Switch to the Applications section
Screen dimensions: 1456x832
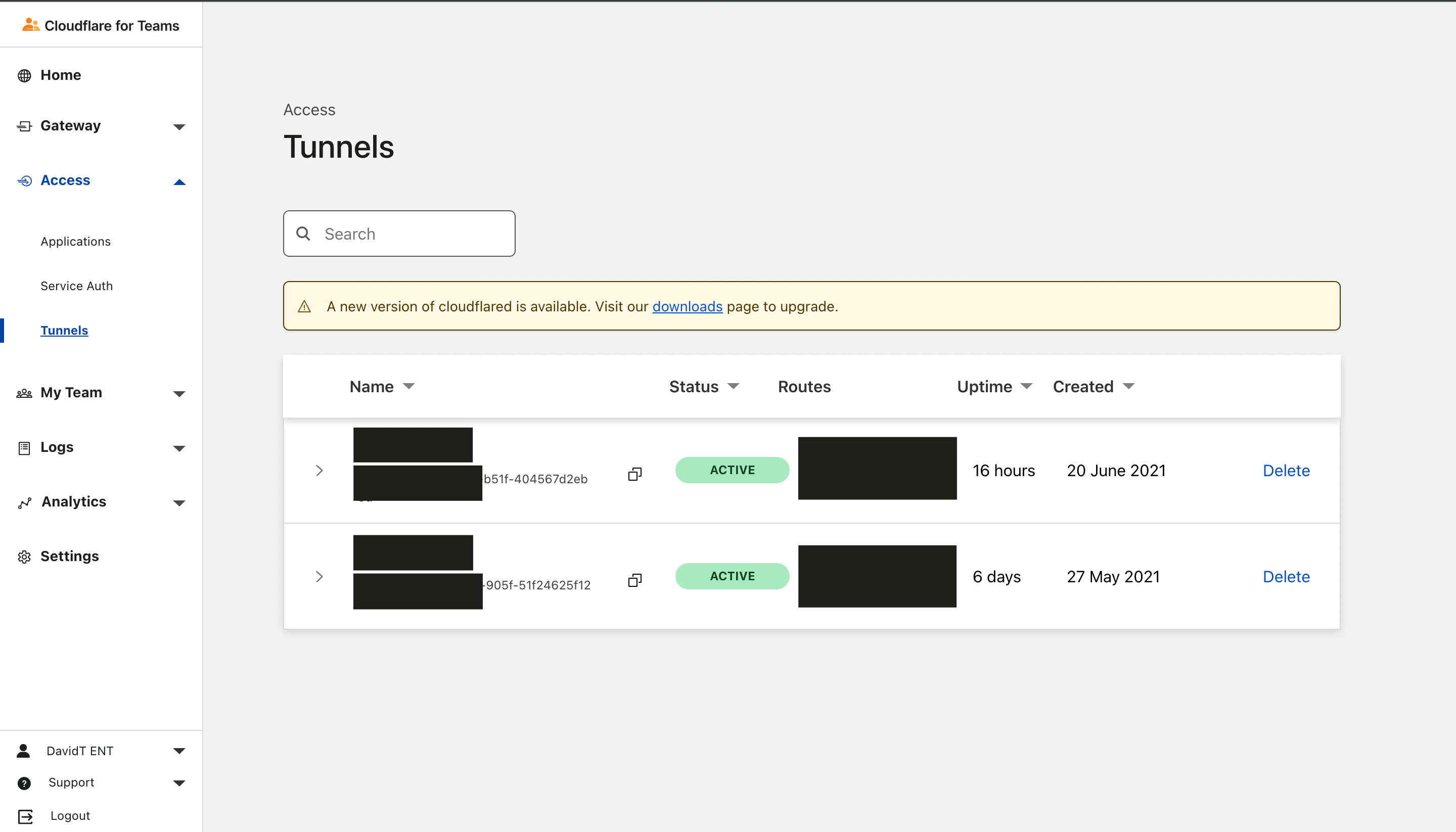pyautogui.click(x=75, y=241)
